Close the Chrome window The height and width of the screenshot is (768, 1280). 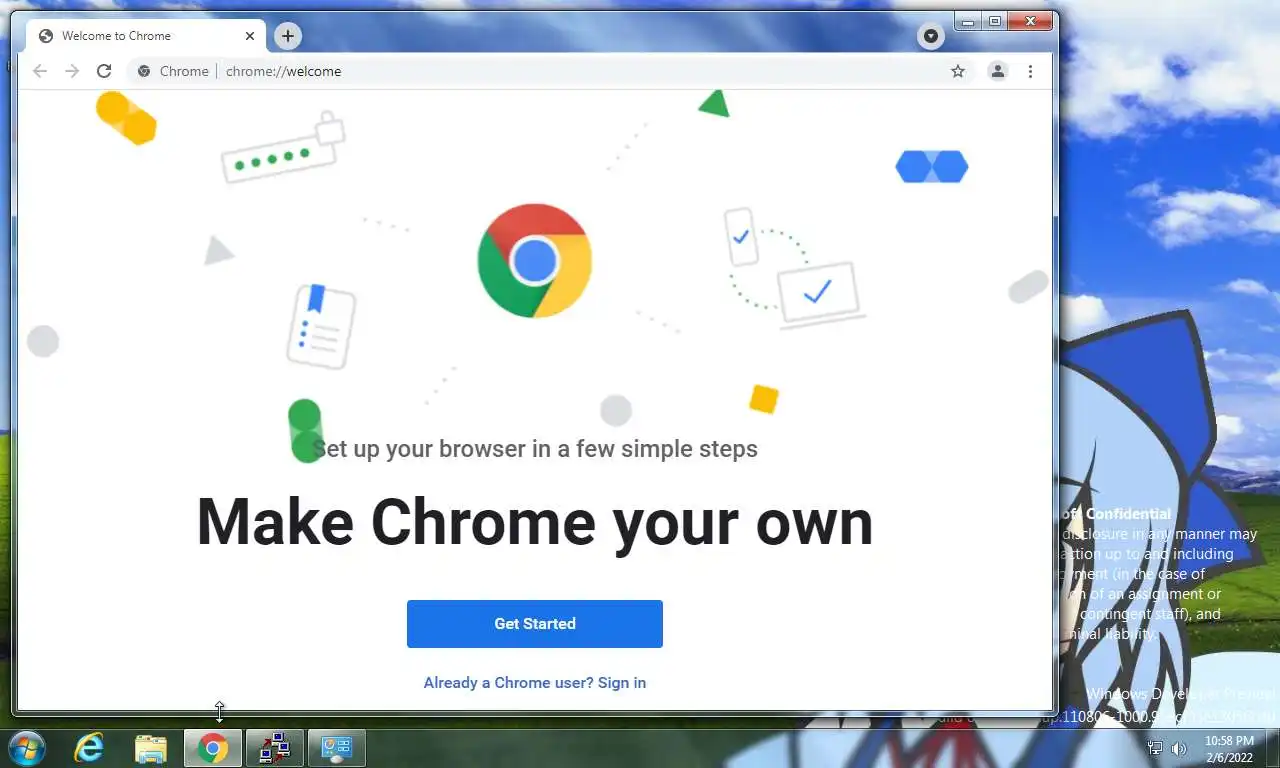pyautogui.click(x=1030, y=21)
